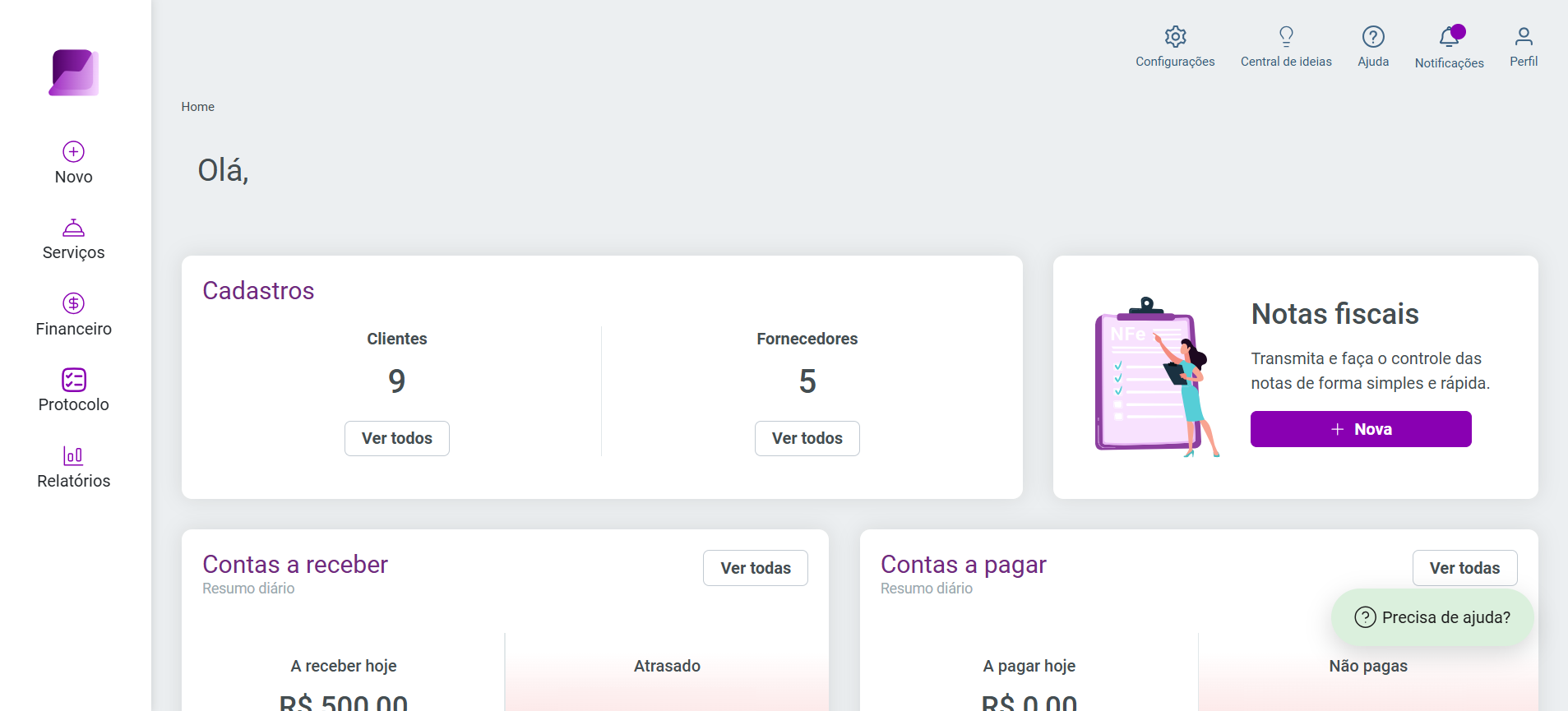This screenshot has width=1568, height=711.
Task: Click the Contas a pagar heading
Action: click(964, 565)
